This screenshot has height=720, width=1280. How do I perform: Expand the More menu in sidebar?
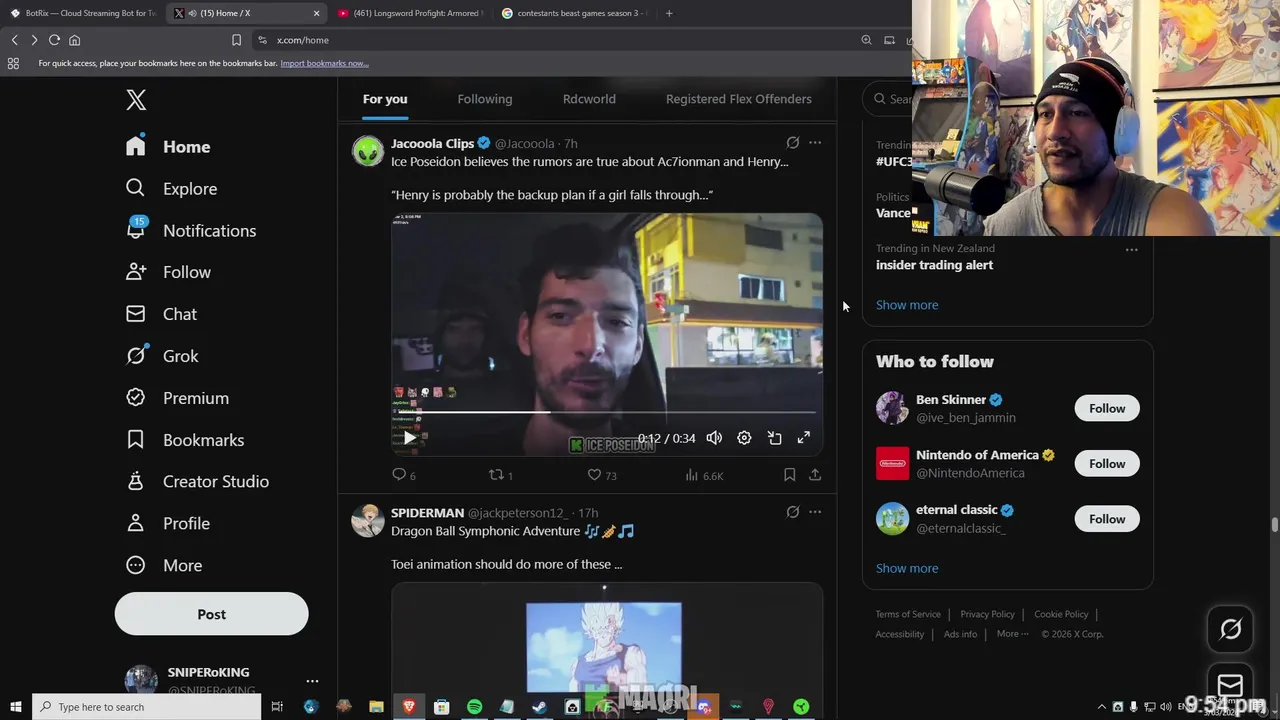[164, 565]
